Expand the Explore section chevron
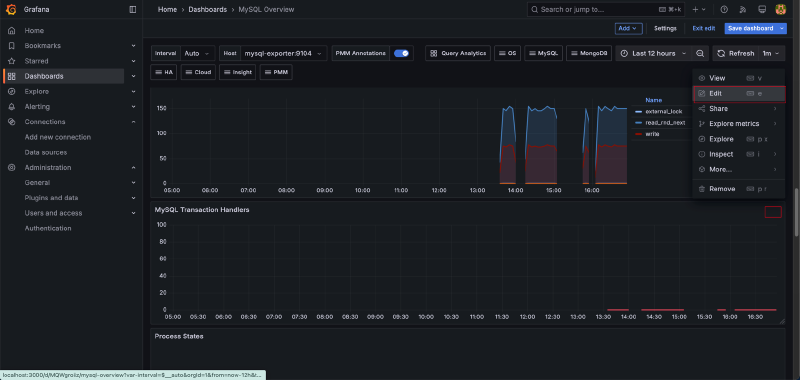 (x=133, y=91)
